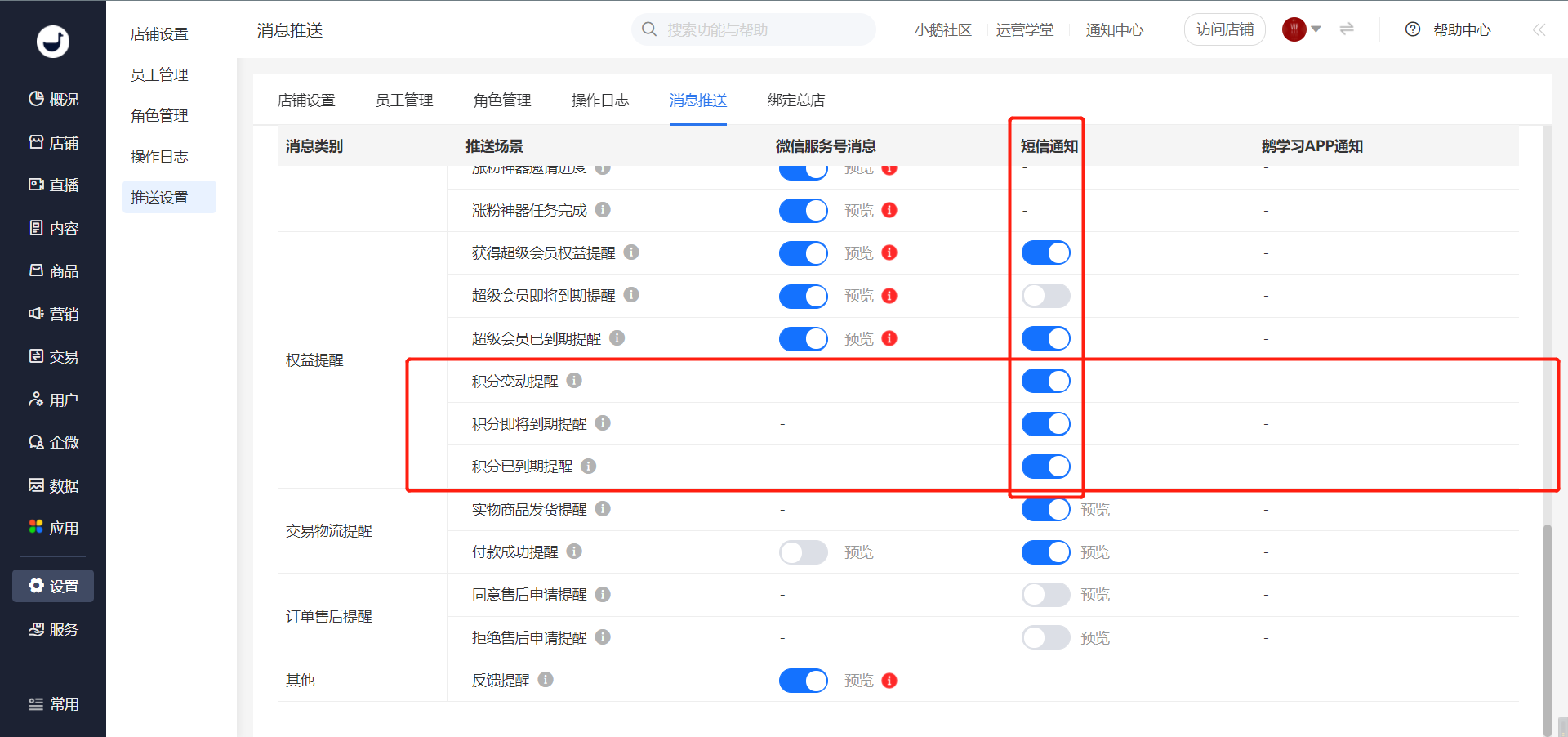Open the 服务 service sidebar item
Image resolution: width=1568 pixels, height=737 pixels.
(x=53, y=629)
